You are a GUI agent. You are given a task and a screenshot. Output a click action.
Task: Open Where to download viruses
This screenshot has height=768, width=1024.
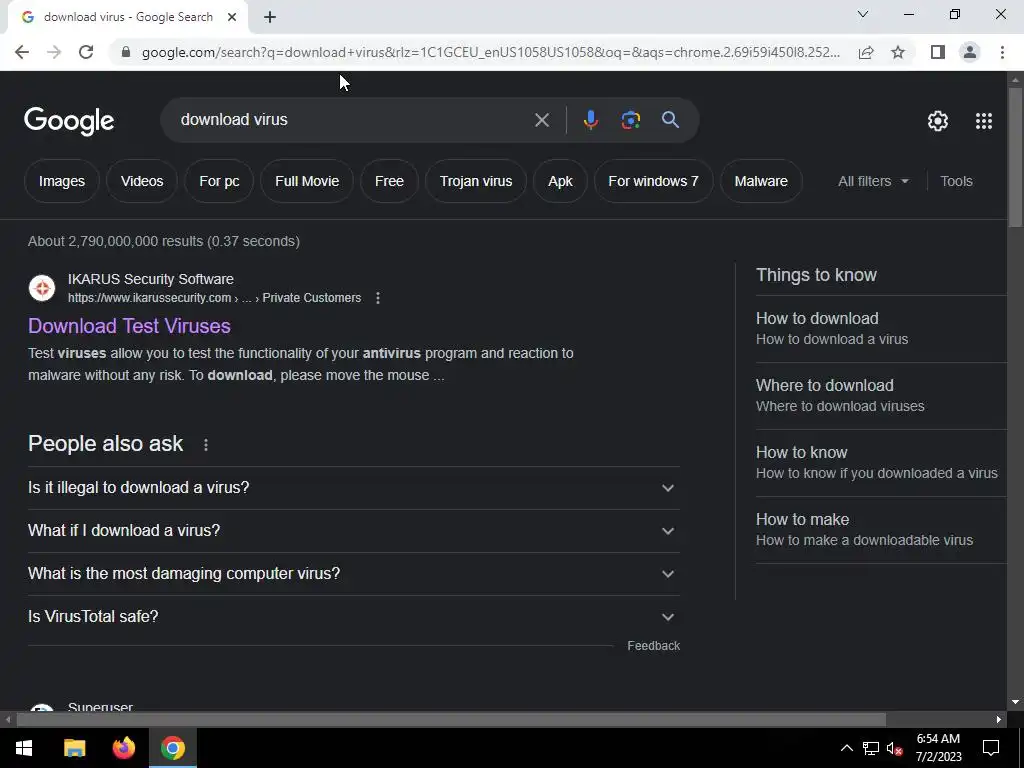point(881,396)
